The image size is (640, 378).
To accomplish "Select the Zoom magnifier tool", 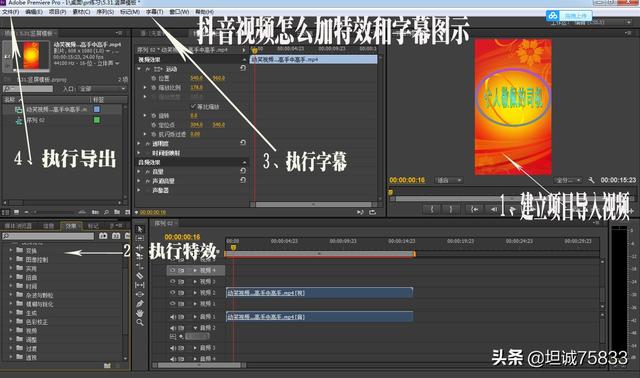I will coord(140,322).
